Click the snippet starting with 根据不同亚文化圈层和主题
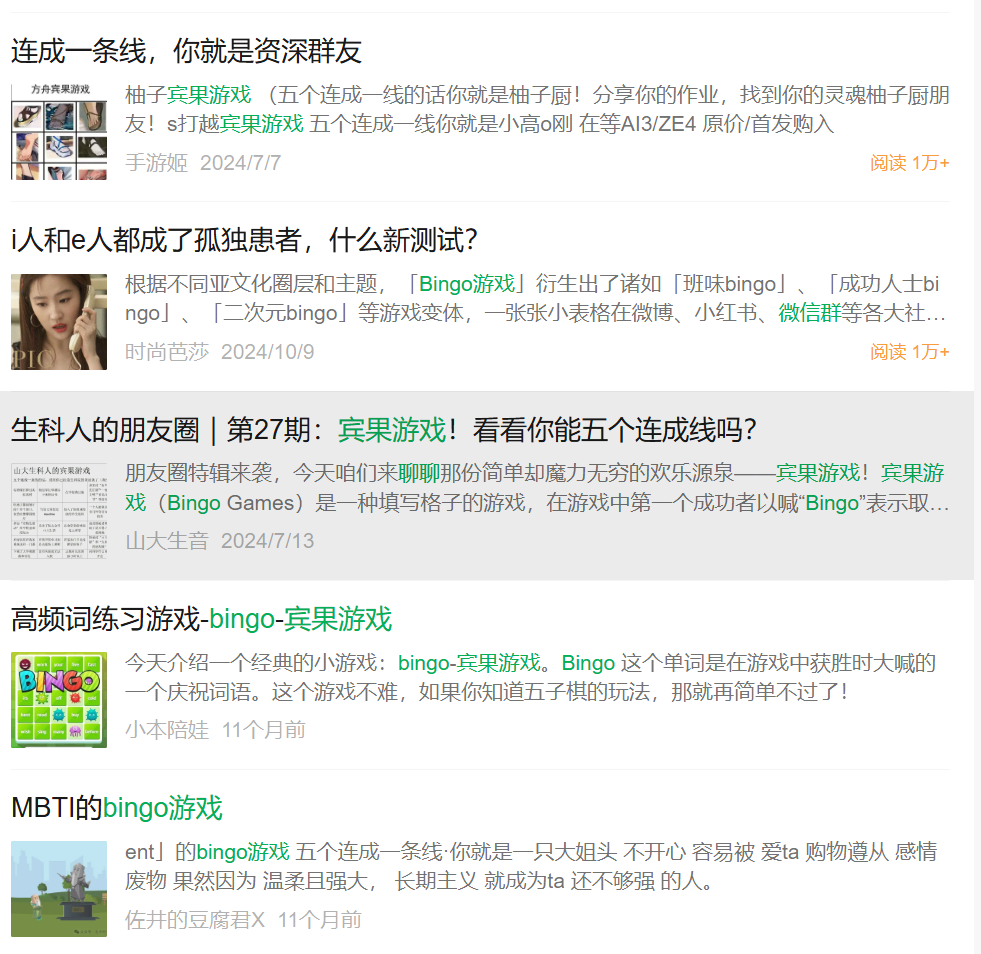 pyautogui.click(x=535, y=298)
